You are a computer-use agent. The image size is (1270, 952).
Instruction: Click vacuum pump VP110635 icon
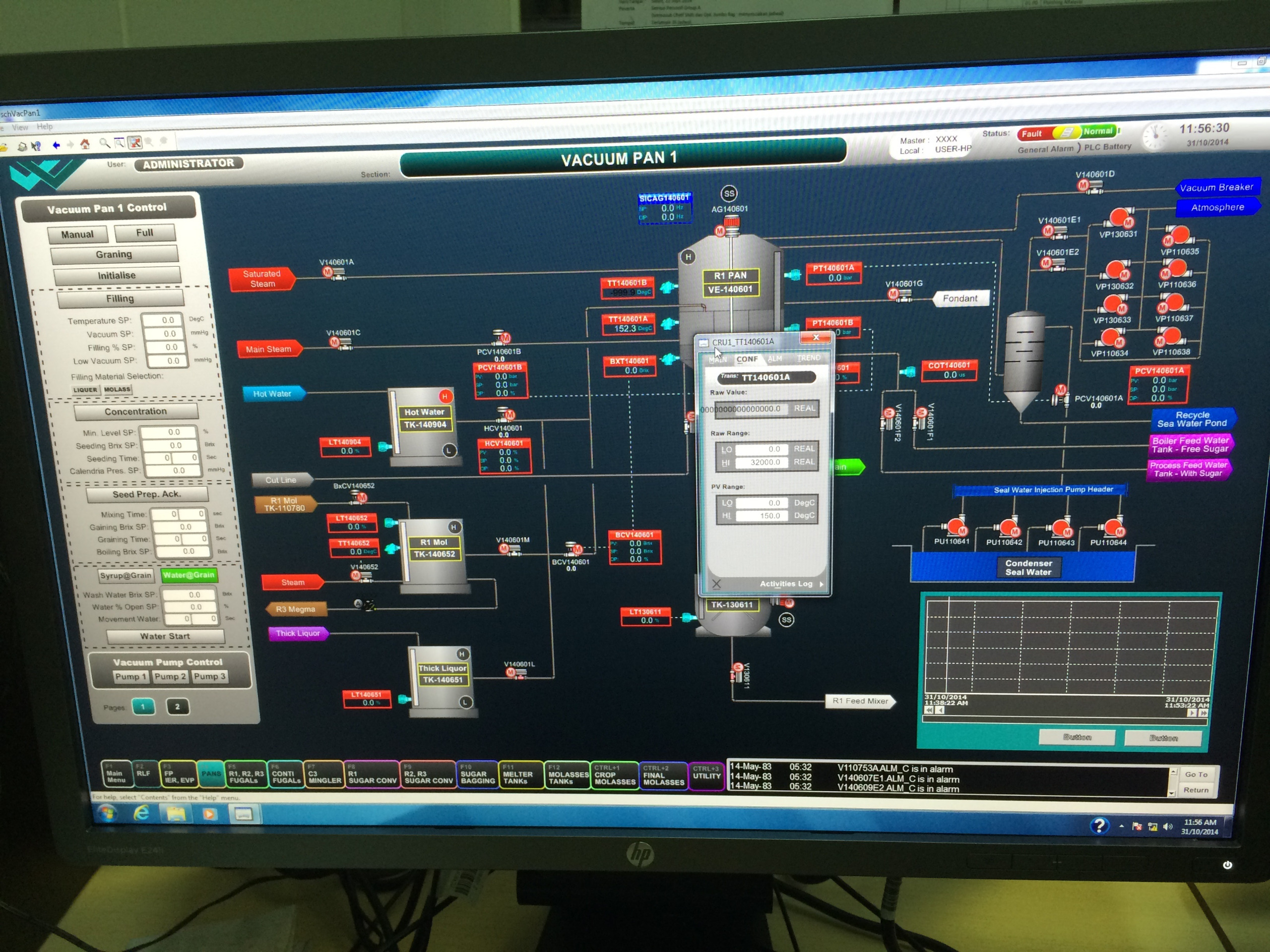tap(1178, 236)
